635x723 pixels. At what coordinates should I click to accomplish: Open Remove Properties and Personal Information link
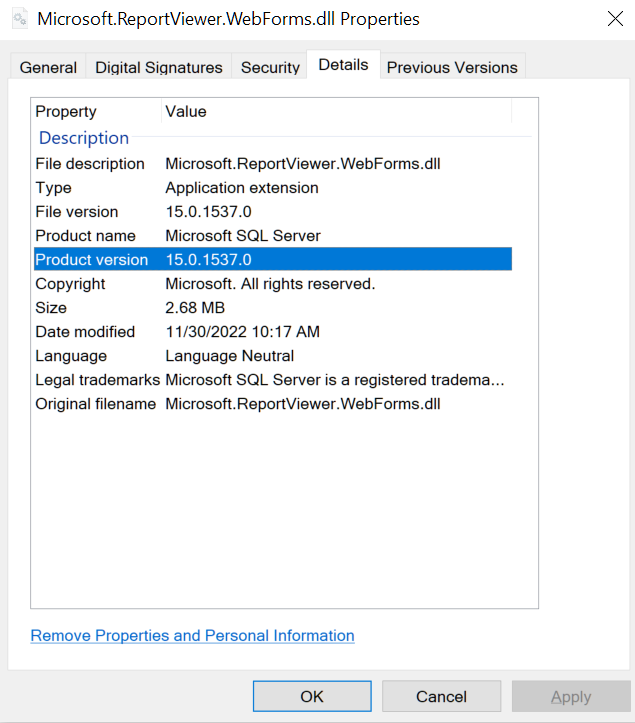pos(192,635)
